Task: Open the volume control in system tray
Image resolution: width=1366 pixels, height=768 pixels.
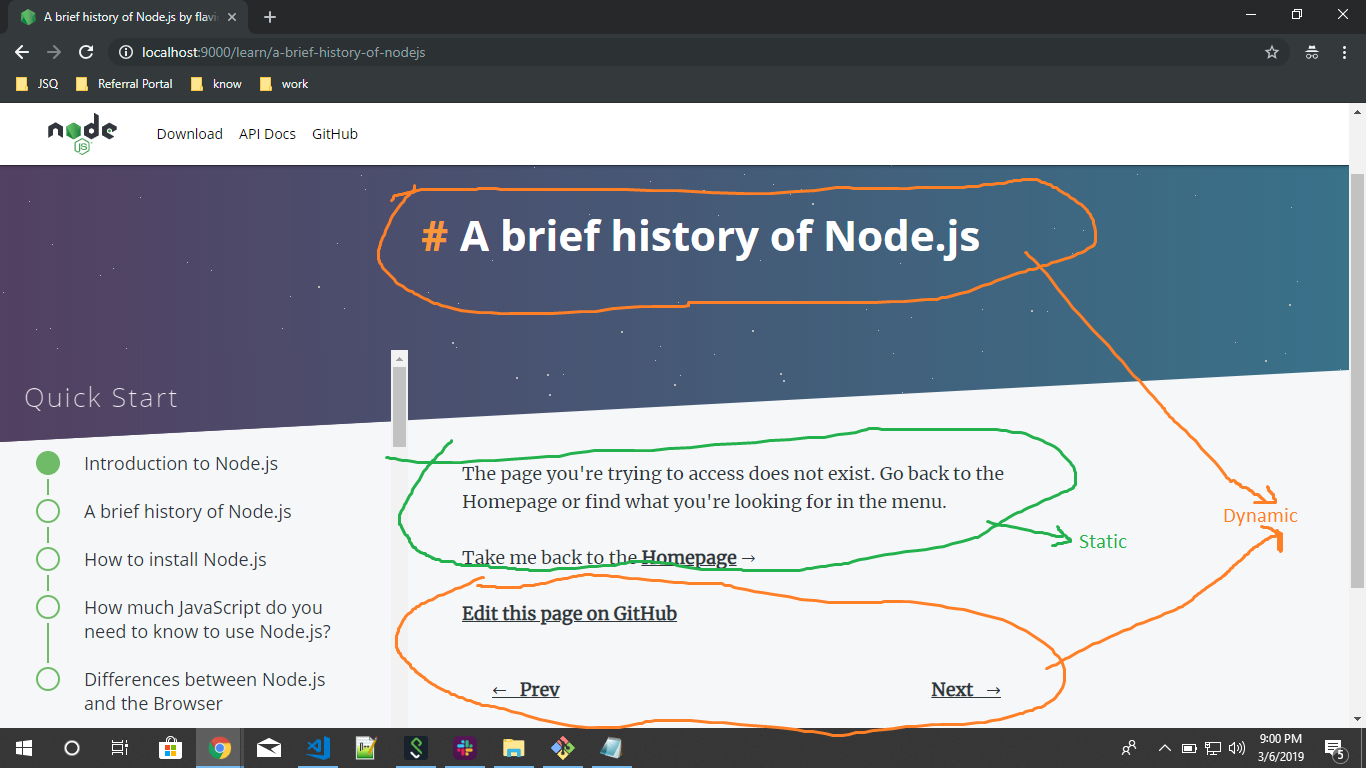Action: pyautogui.click(x=1237, y=748)
